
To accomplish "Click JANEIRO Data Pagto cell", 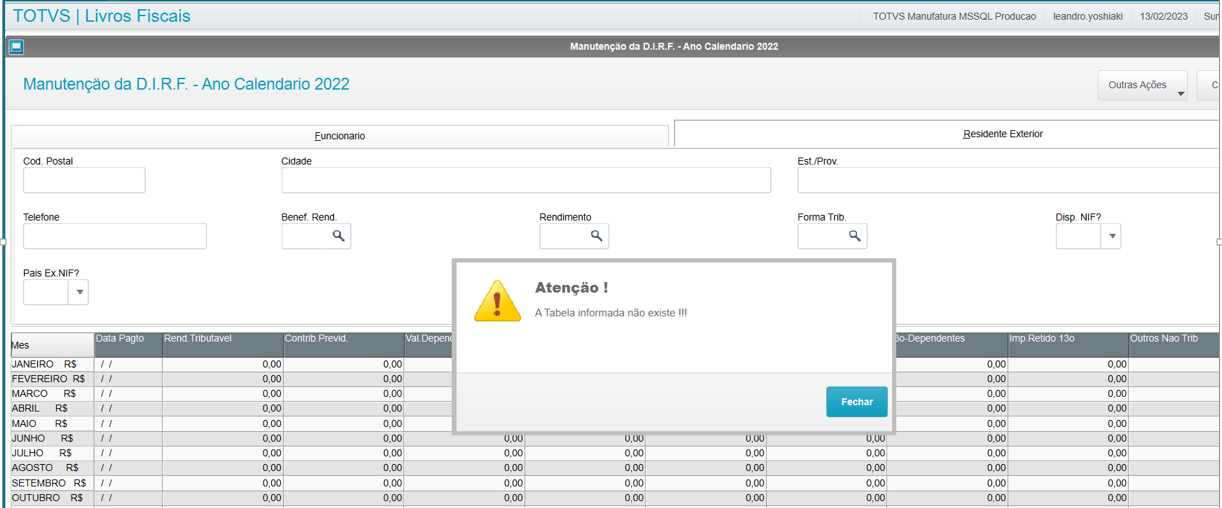I will (128, 365).
